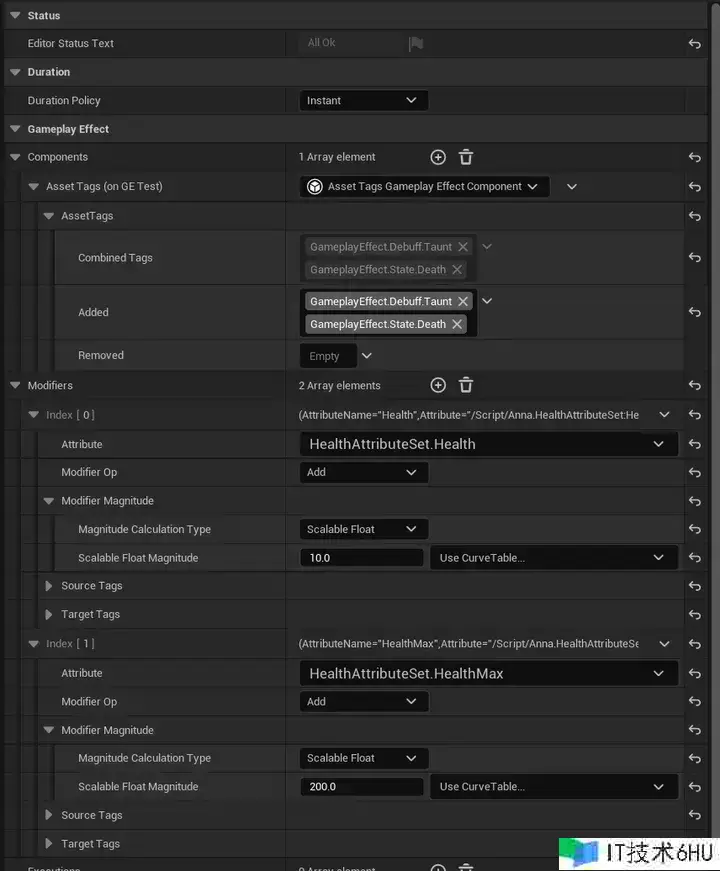Reset HealthAttributeSet.HealthMax Attribute row to default

[694, 673]
